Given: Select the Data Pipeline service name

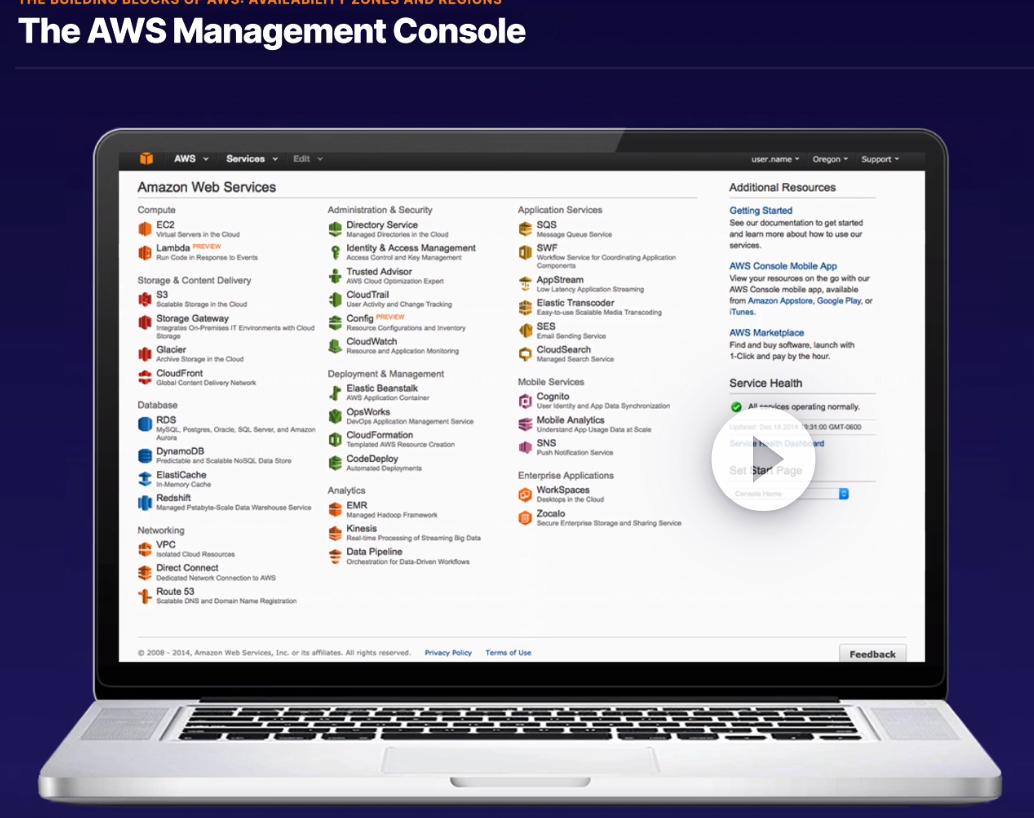Looking at the screenshot, I should (374, 551).
